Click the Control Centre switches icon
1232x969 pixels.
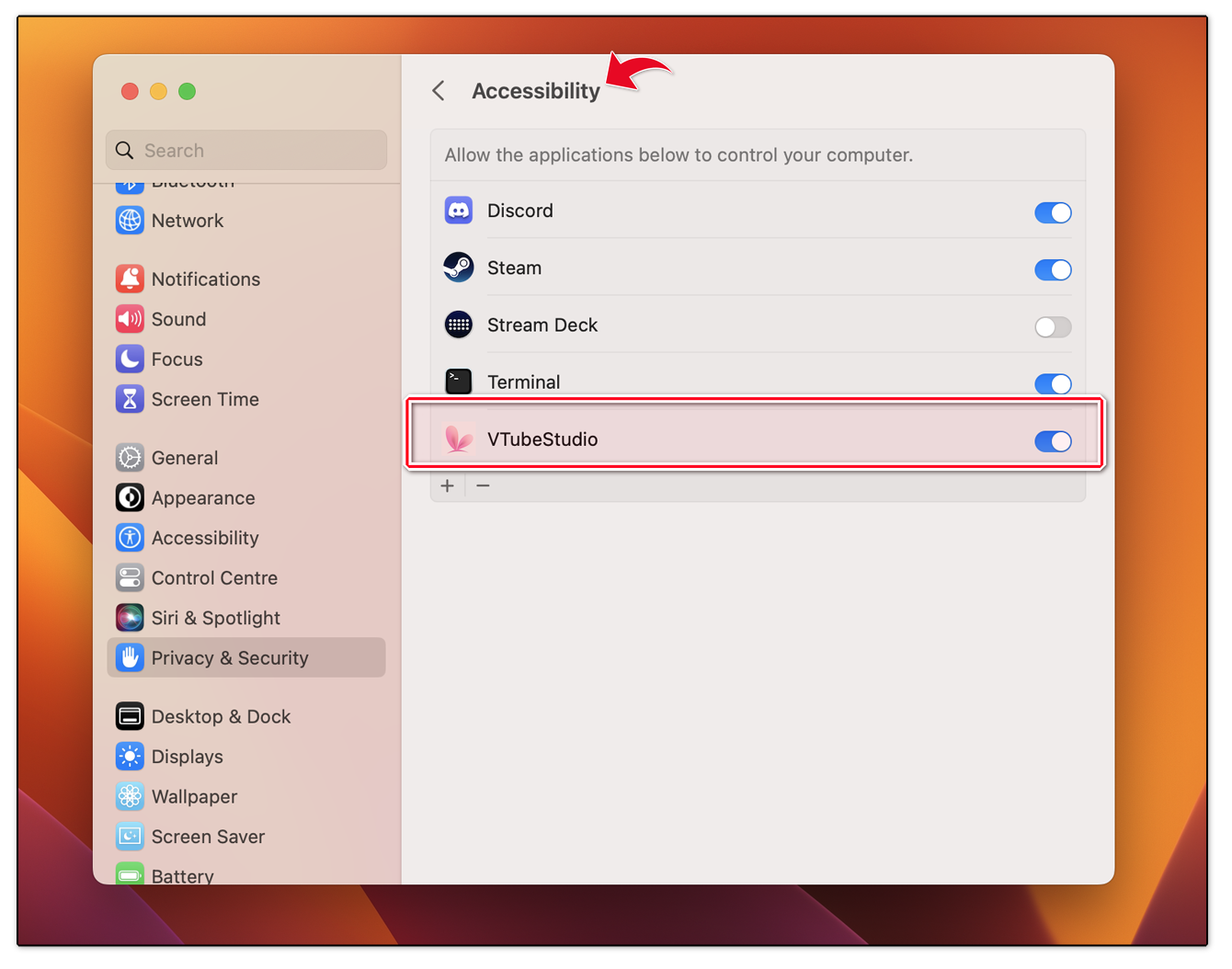[x=130, y=577]
